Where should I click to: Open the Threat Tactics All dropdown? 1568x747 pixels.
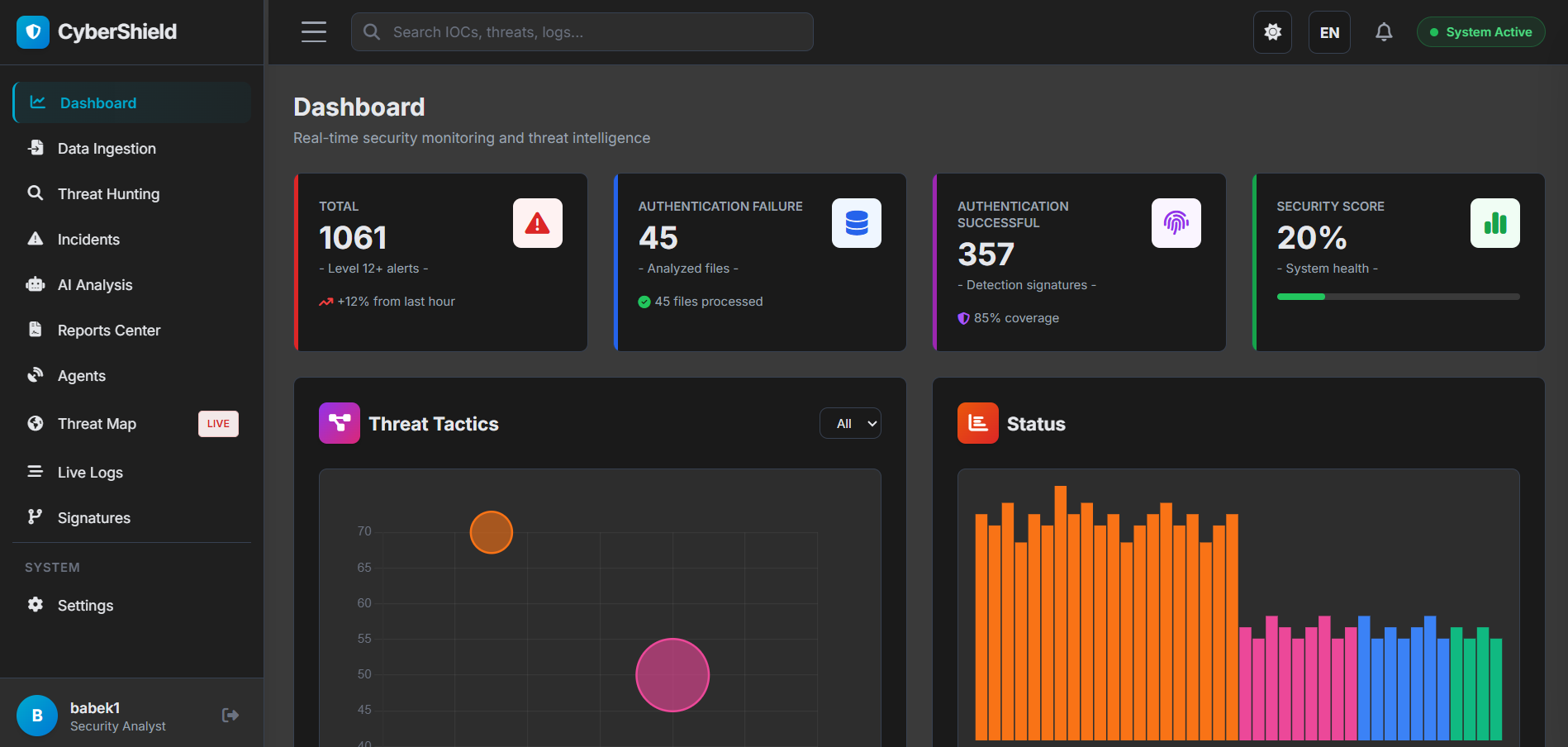[x=850, y=423]
